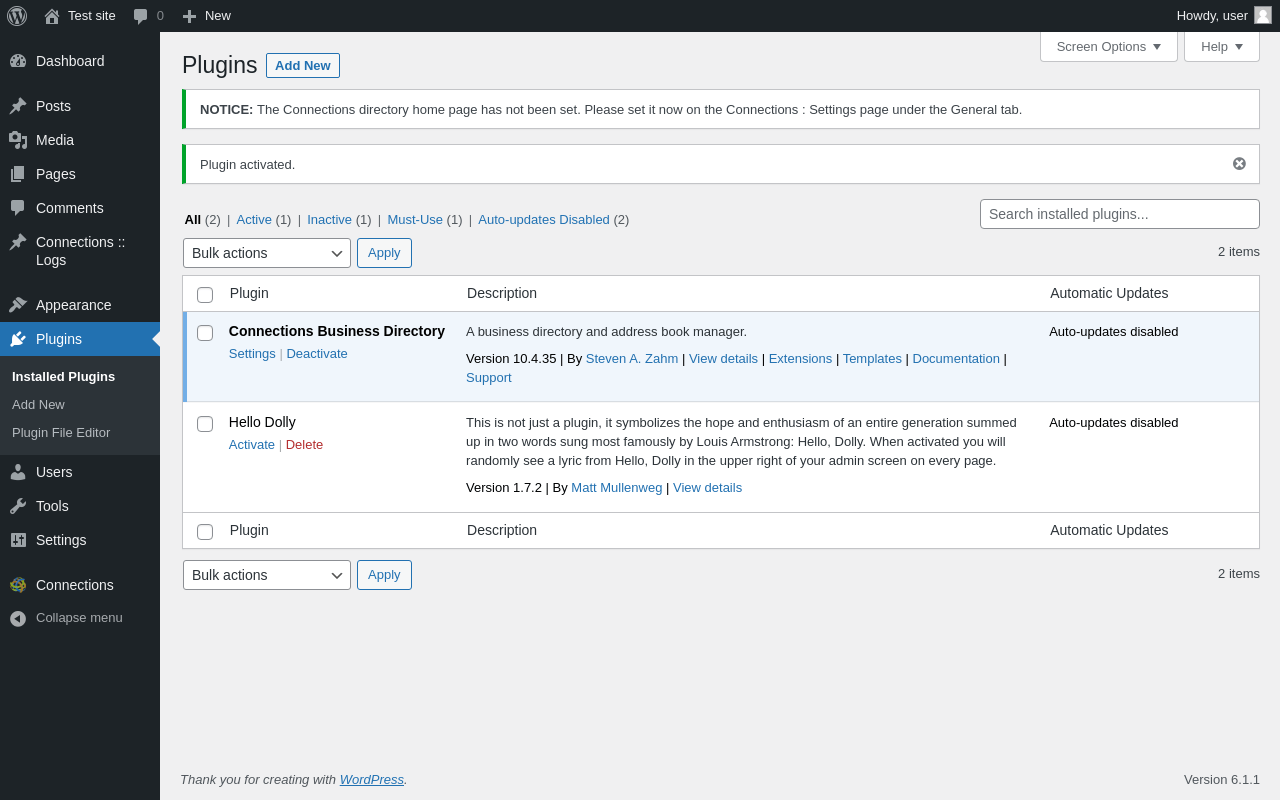The image size is (1280, 800).
Task: Expand the Help tab
Action: (1221, 46)
